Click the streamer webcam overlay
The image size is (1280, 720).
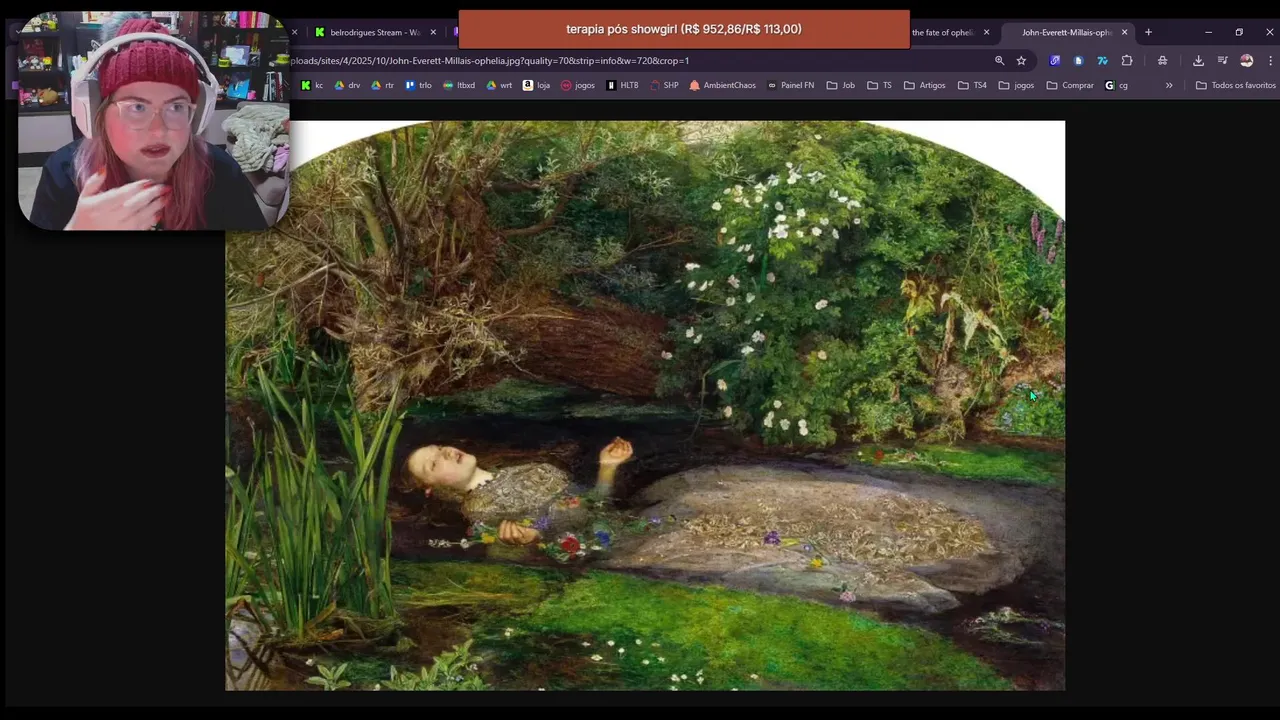(154, 120)
